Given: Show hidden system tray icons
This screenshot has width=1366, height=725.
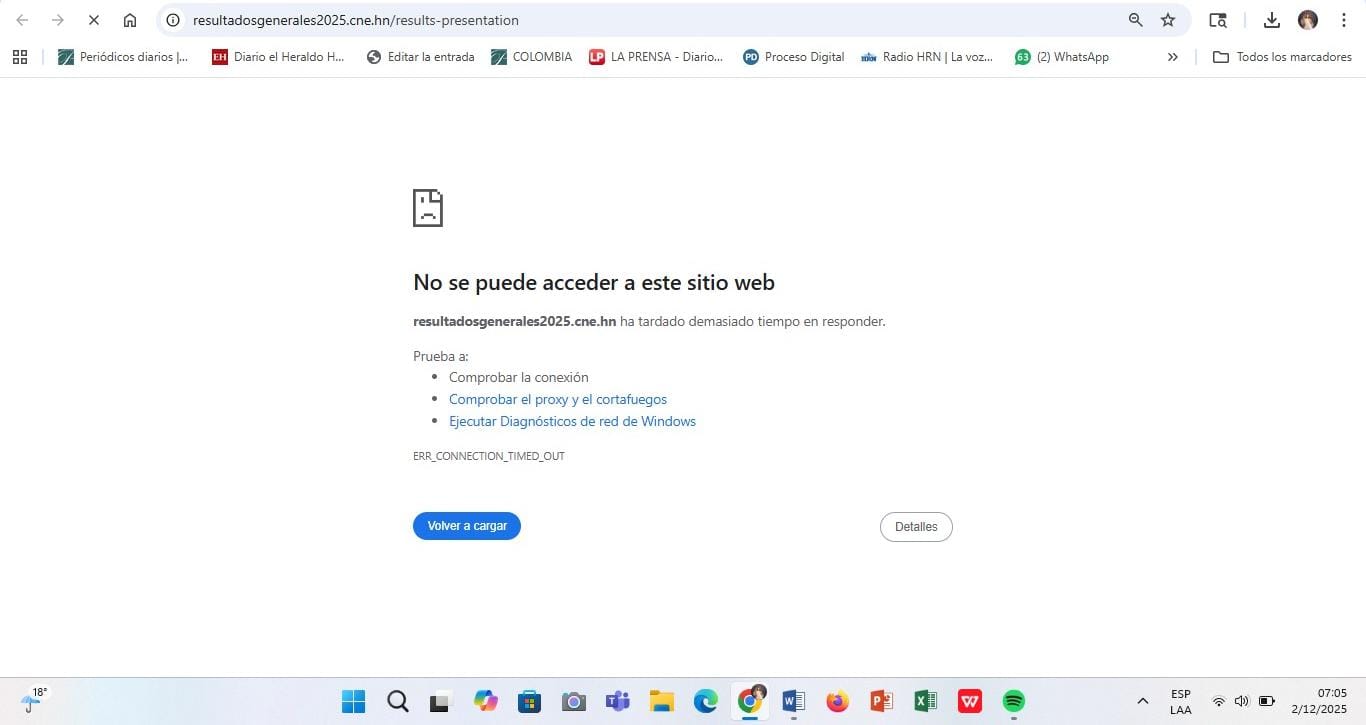Looking at the screenshot, I should coord(1142,701).
